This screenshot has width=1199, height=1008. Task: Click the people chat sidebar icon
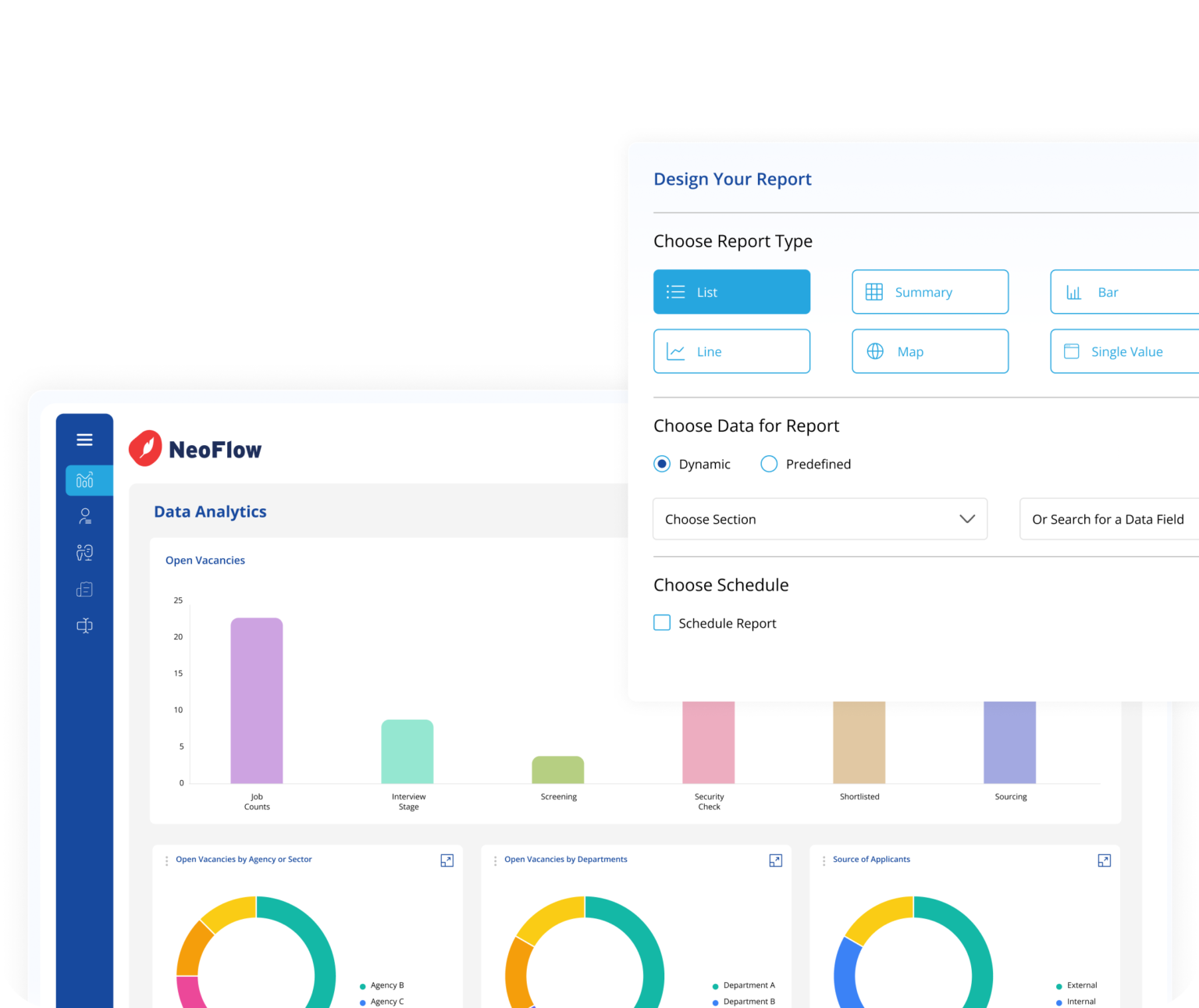tap(85, 553)
